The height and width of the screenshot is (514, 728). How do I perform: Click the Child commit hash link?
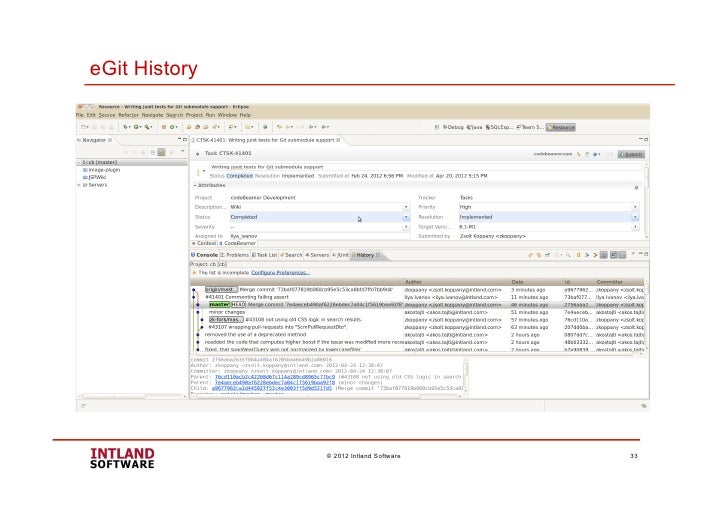272,388
